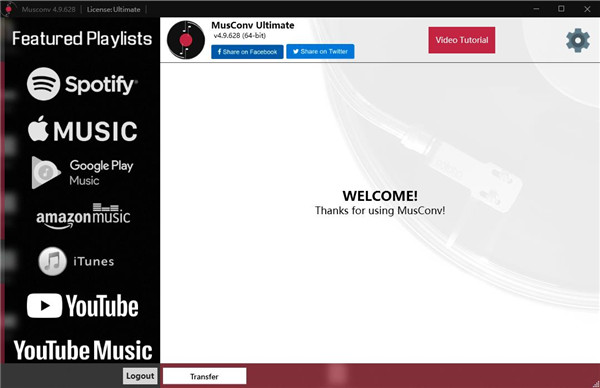Image resolution: width=600 pixels, height=388 pixels.
Task: Click the Logout button
Action: click(140, 376)
